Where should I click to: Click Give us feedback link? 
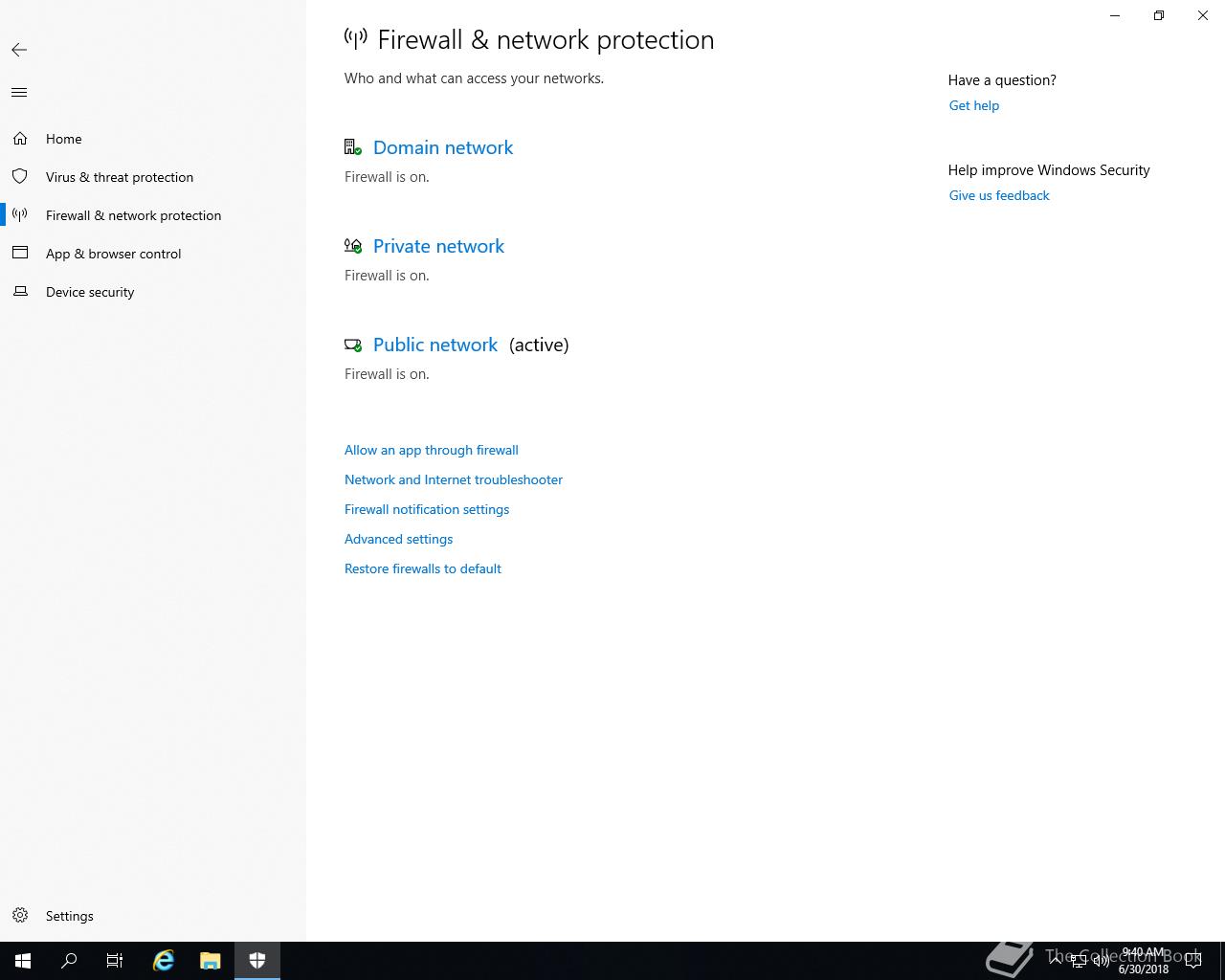pyautogui.click(x=999, y=195)
